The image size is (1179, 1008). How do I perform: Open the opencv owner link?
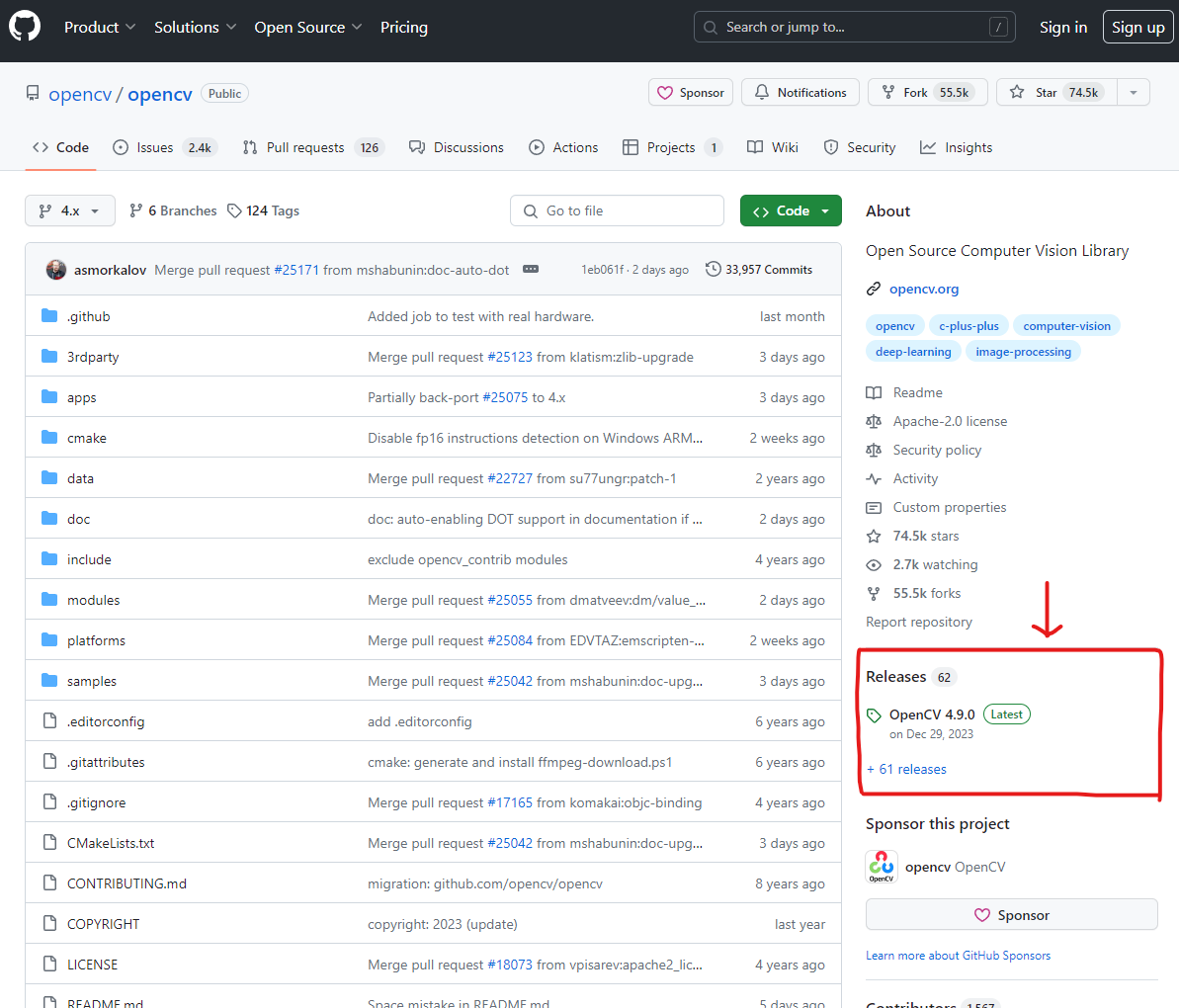click(x=80, y=94)
